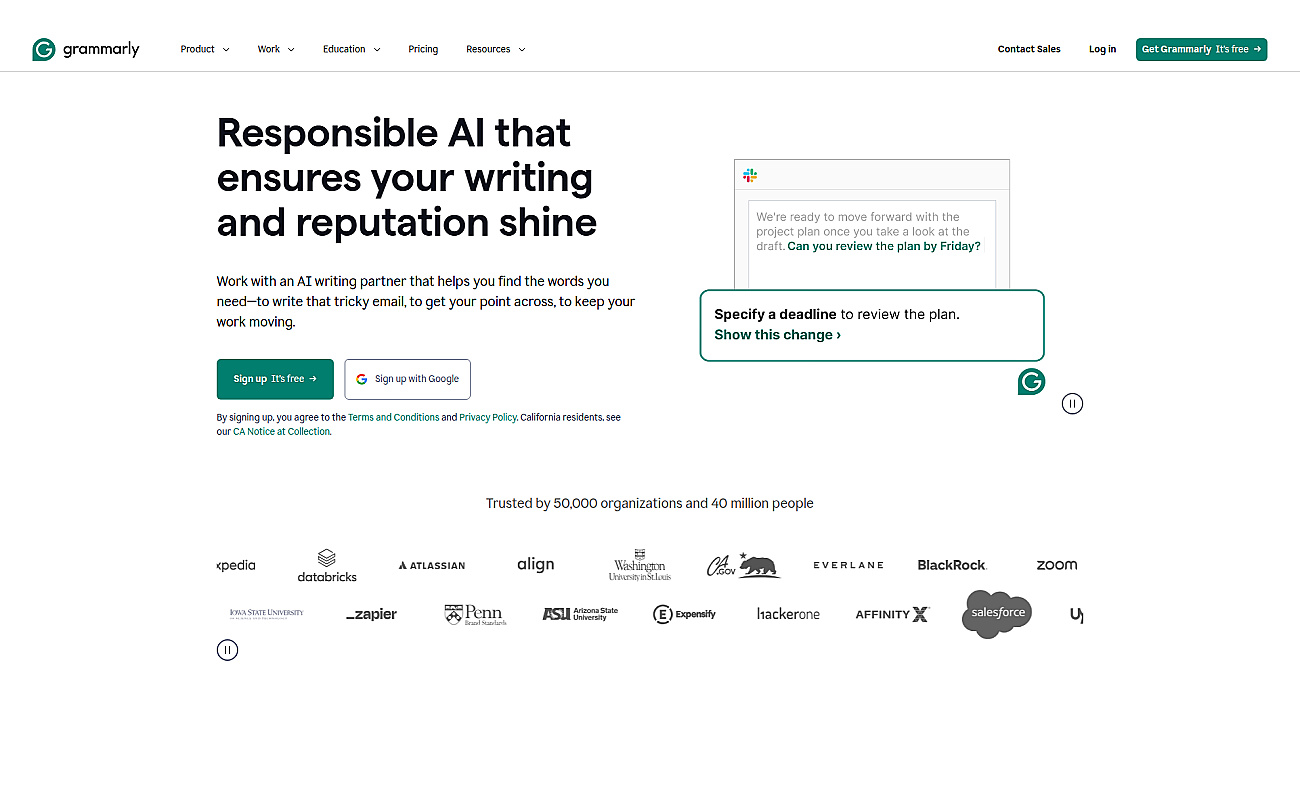Click 'Can you review the plan by Friday?' text
Screen dimensions: 1300x788
click(x=884, y=246)
